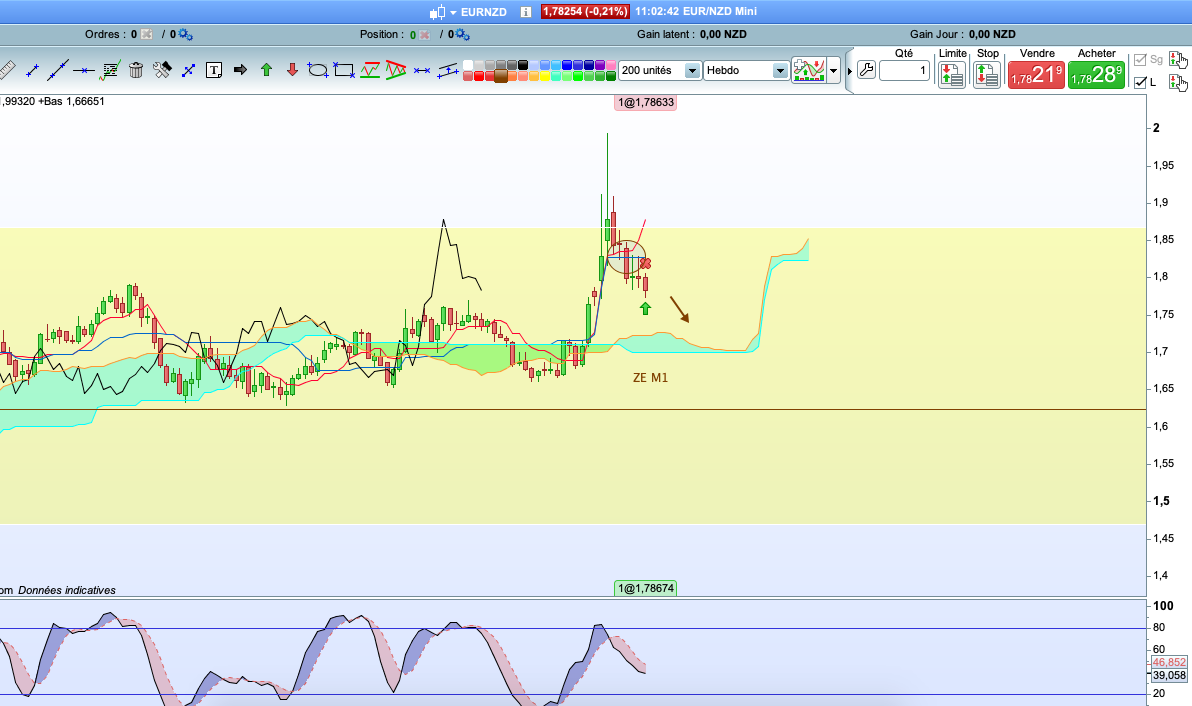Toggle the Sg checkbox

coord(1140,59)
